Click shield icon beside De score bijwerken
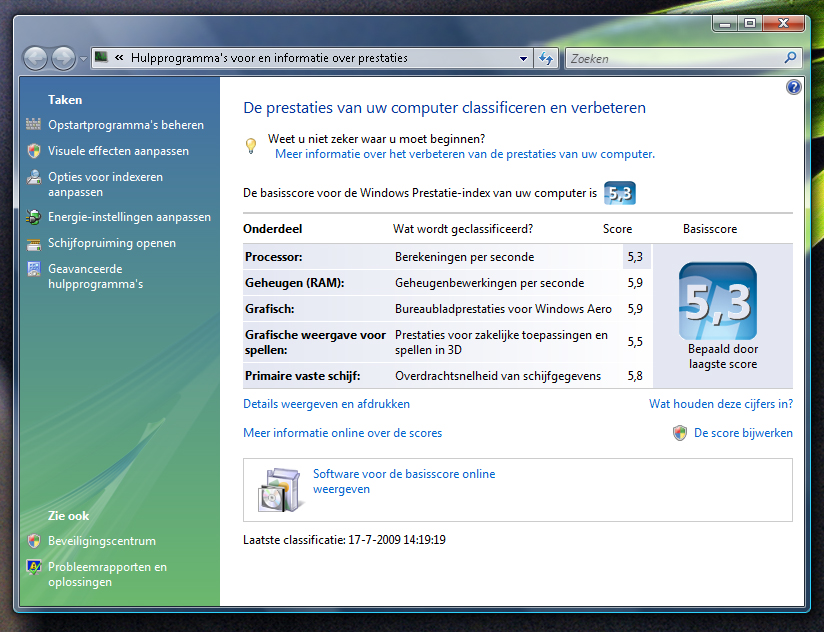 point(679,433)
